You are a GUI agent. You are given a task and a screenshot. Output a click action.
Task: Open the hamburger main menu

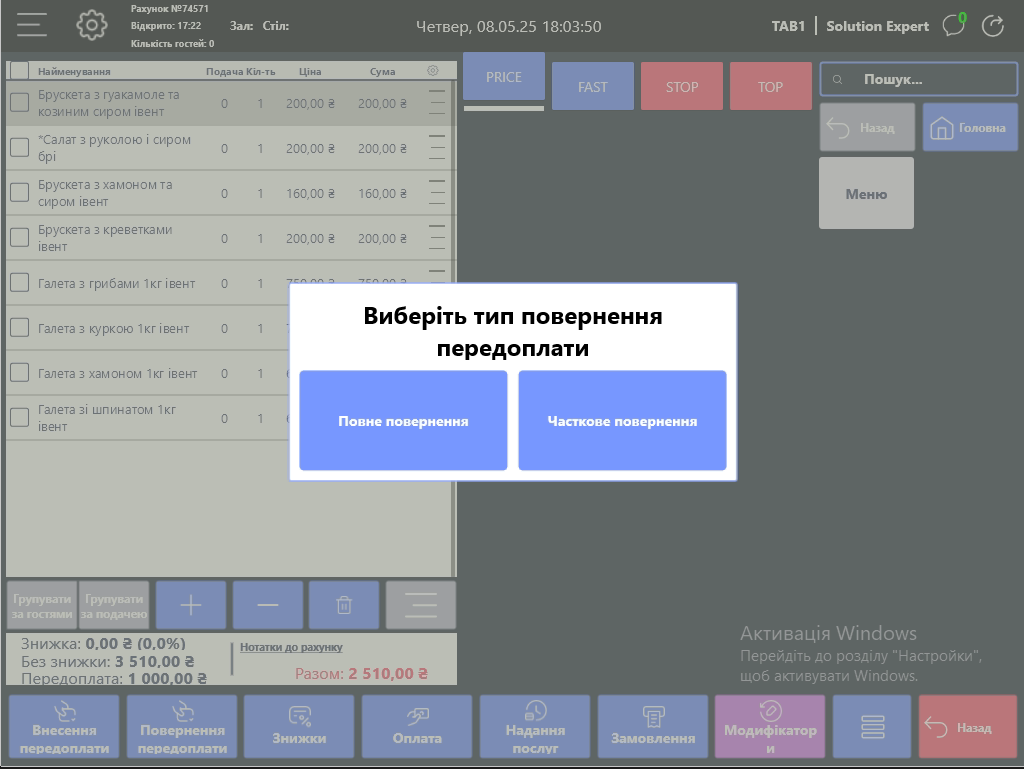(32, 25)
